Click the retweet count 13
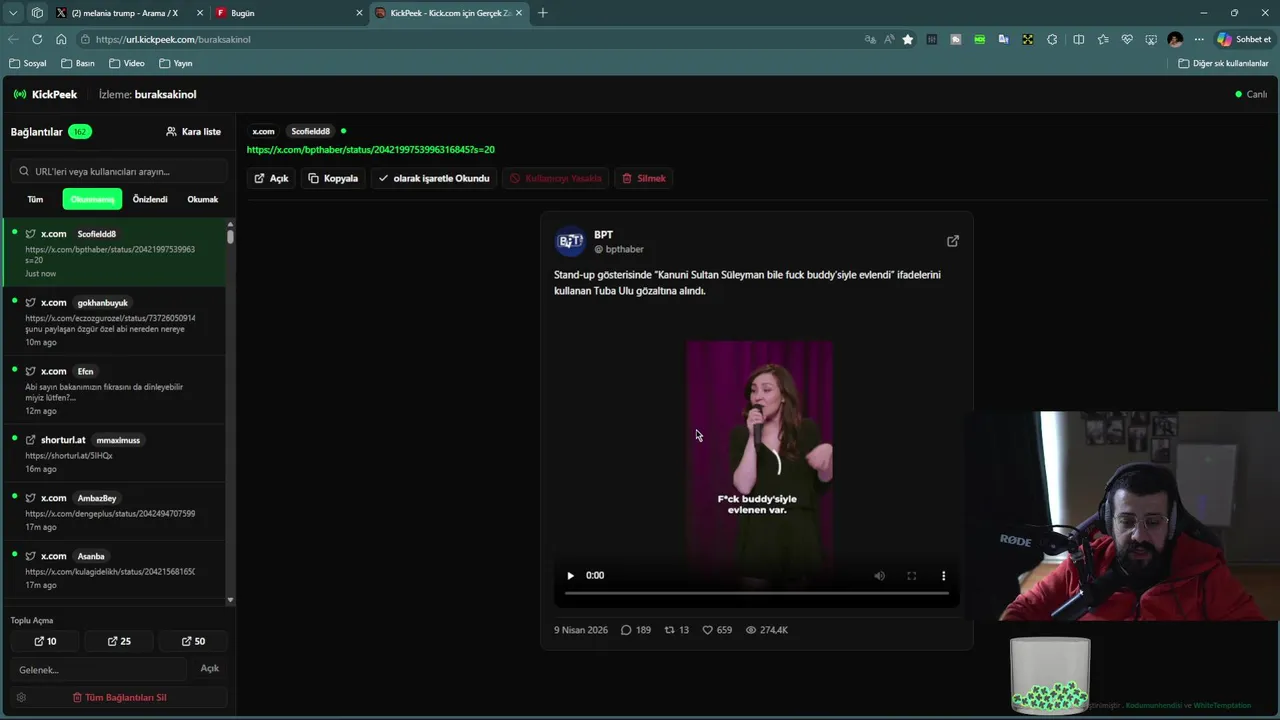 (677, 630)
